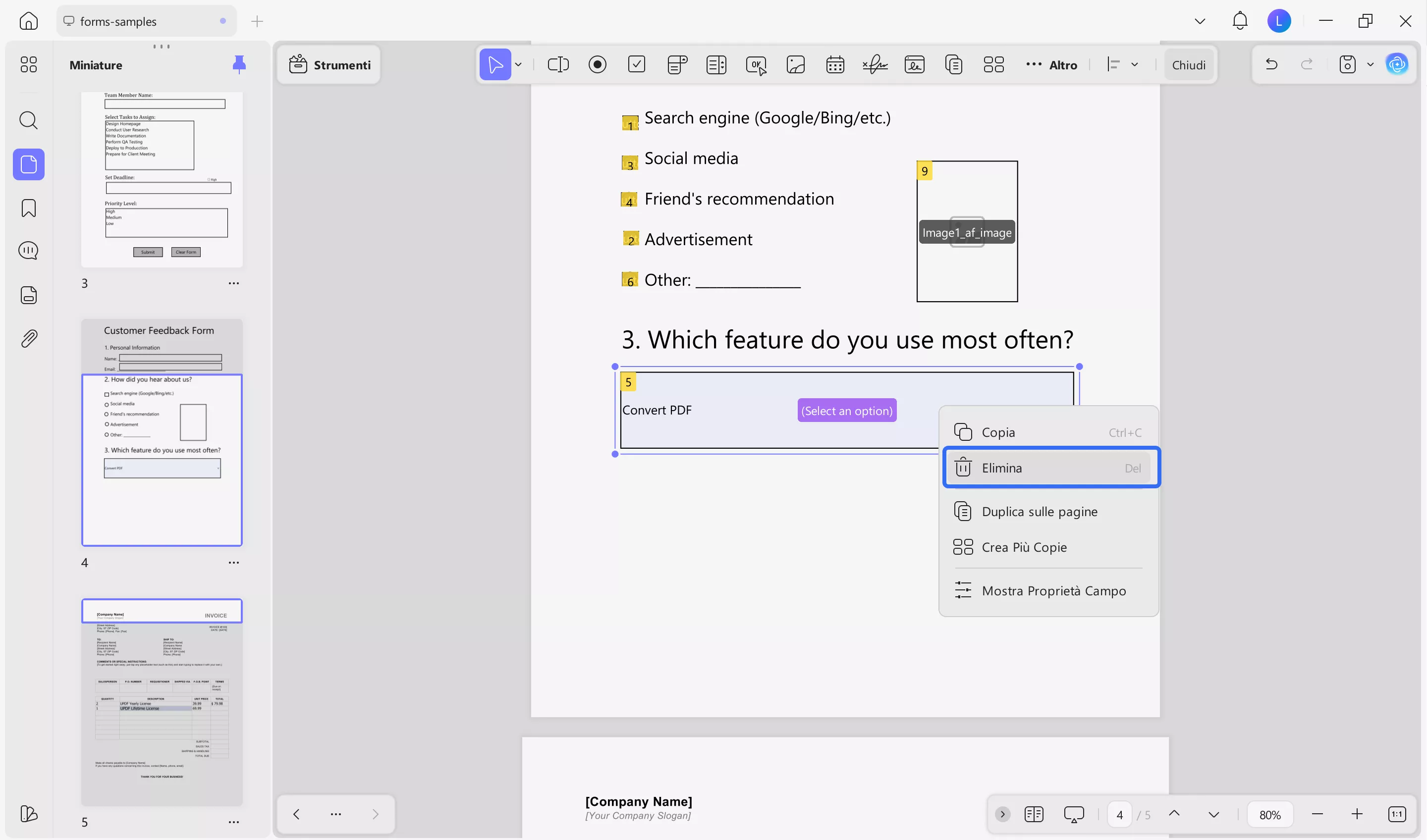
Task: Click the Chiudi button
Action: pyautogui.click(x=1188, y=64)
